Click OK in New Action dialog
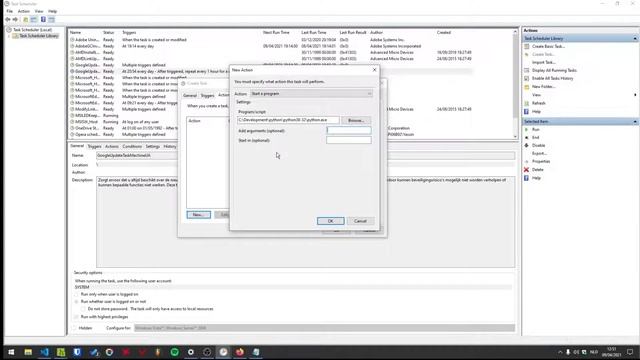Image resolution: width=640 pixels, height=360 pixels. [331, 221]
